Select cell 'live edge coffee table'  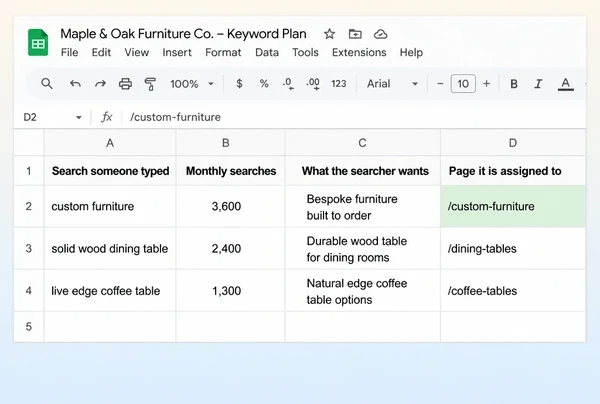pos(110,290)
